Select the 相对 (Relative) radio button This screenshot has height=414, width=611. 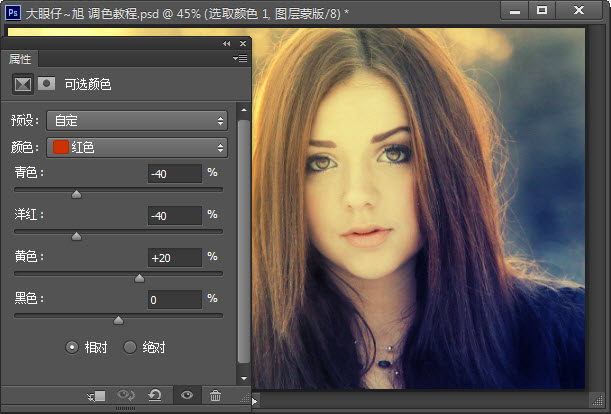[72, 347]
